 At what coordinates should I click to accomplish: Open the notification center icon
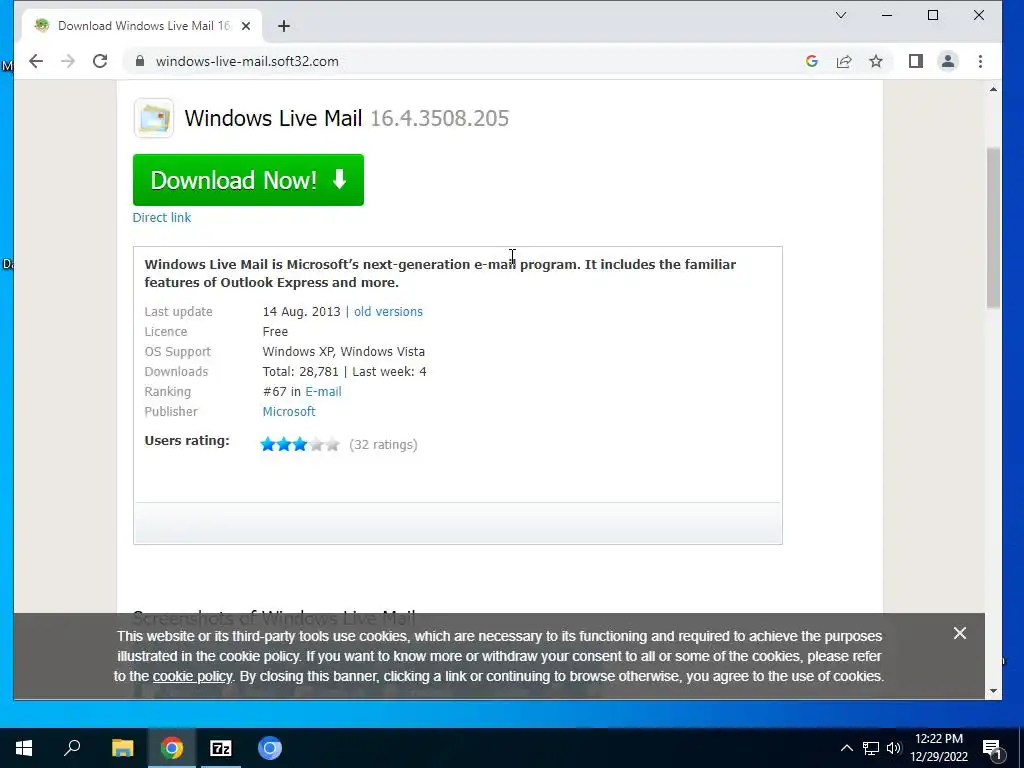coord(992,749)
